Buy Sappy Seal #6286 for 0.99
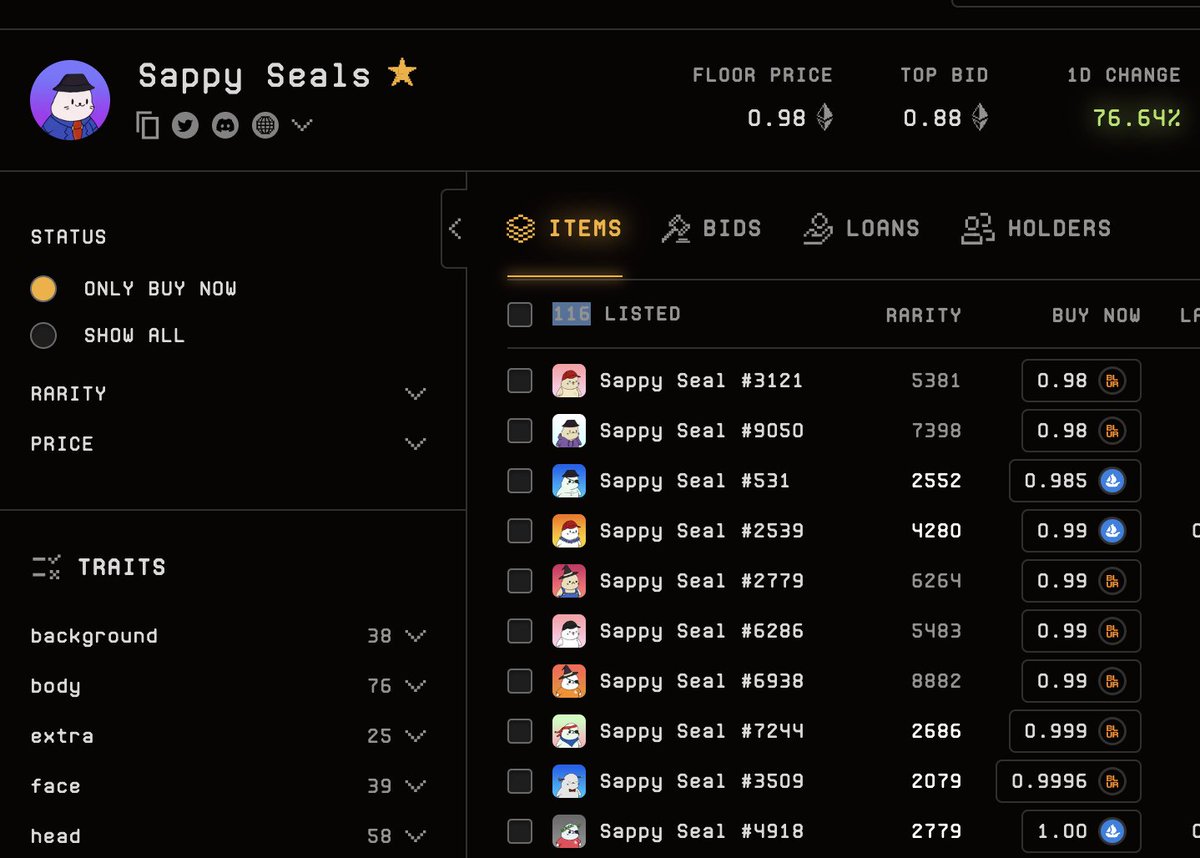 [1081, 631]
